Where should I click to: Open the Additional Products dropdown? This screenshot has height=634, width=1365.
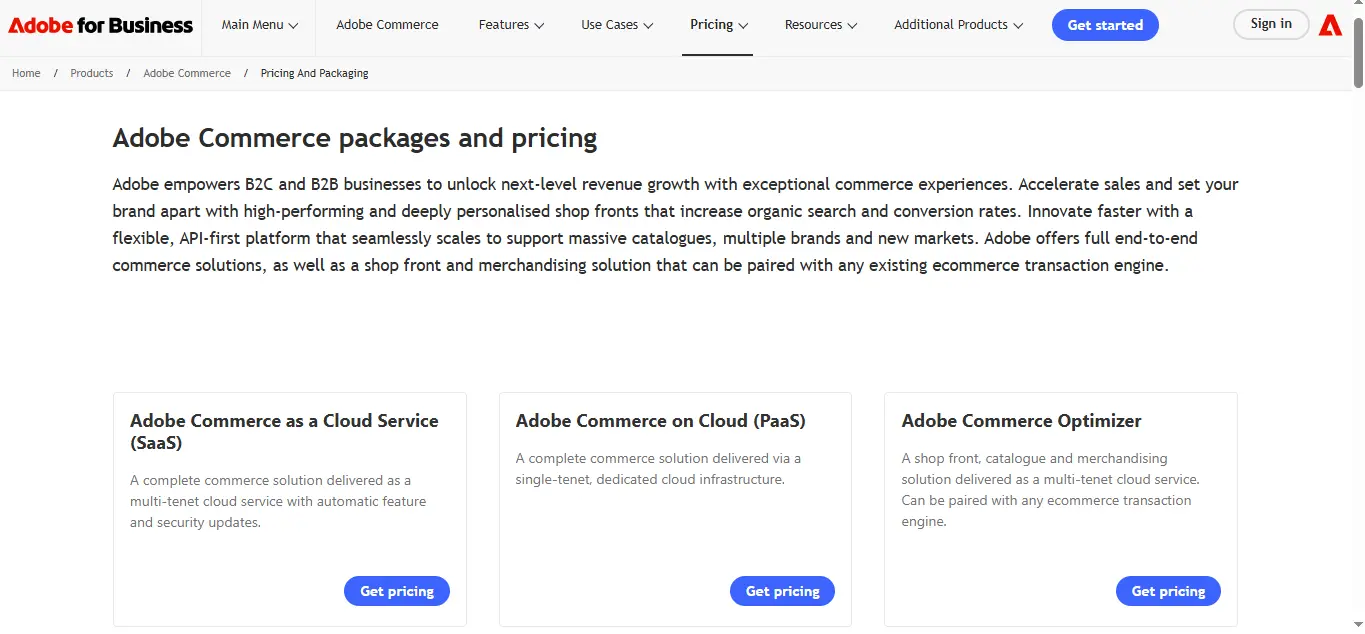[x=959, y=25]
